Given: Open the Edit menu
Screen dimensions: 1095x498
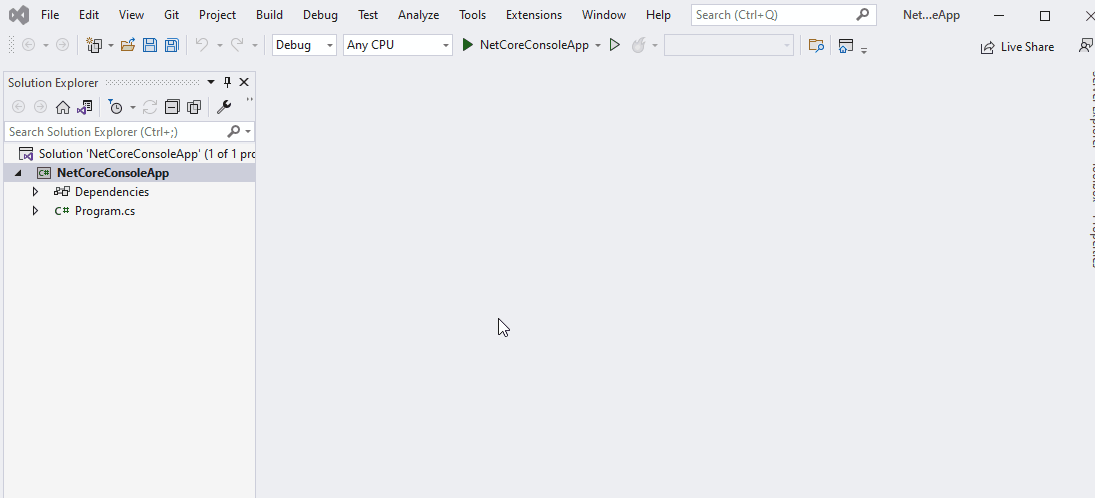Looking at the screenshot, I should 89,15.
